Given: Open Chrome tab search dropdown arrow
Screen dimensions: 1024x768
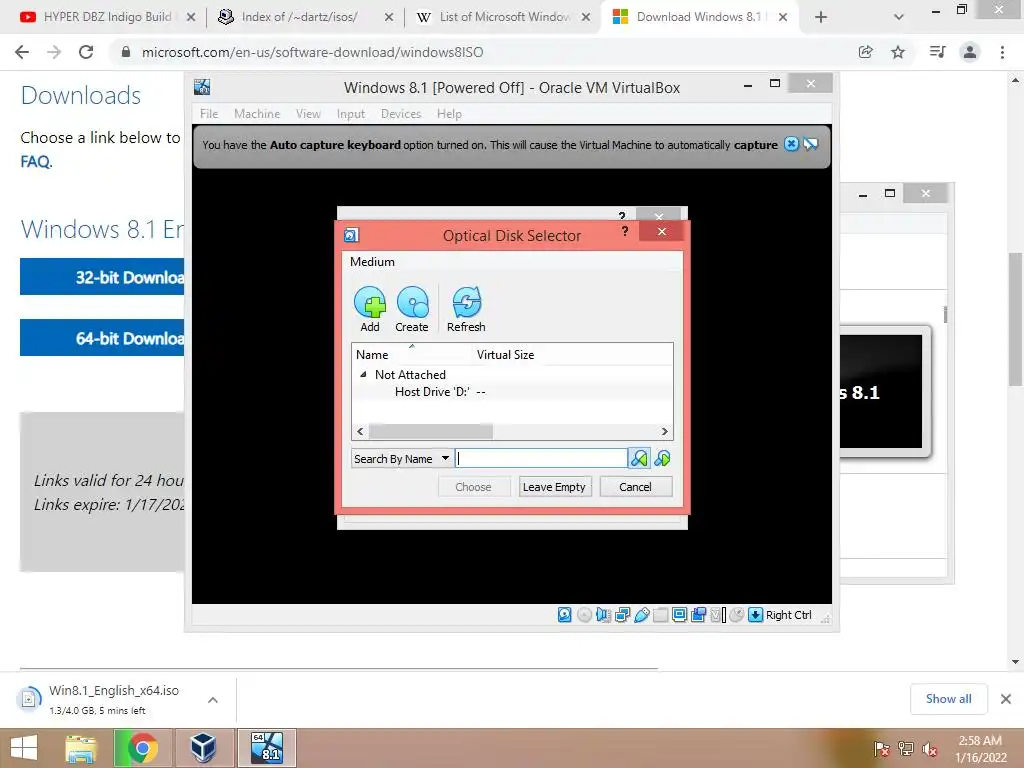Looking at the screenshot, I should (899, 17).
